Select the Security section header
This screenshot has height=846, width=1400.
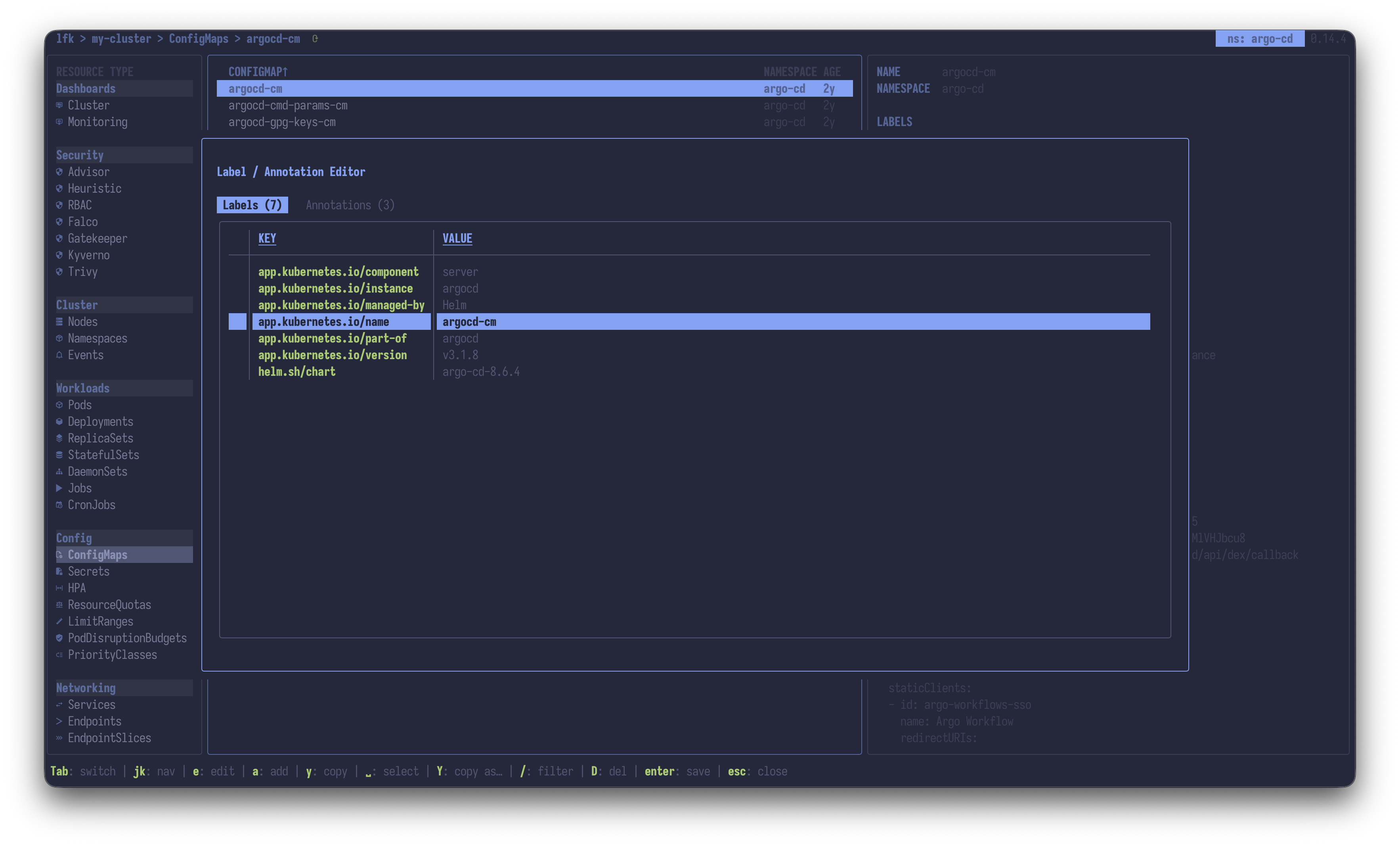[x=124, y=155]
